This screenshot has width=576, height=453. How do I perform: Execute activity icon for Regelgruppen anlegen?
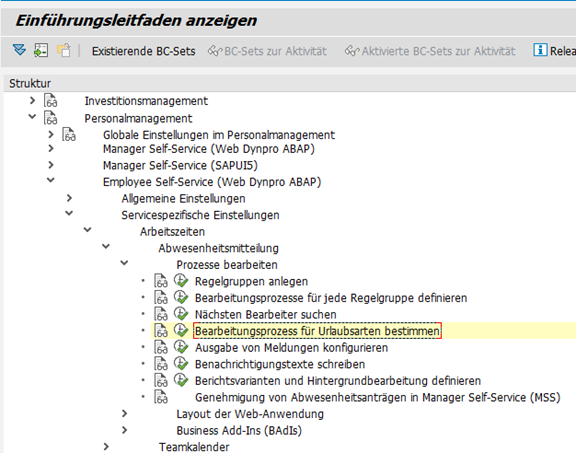(181, 281)
